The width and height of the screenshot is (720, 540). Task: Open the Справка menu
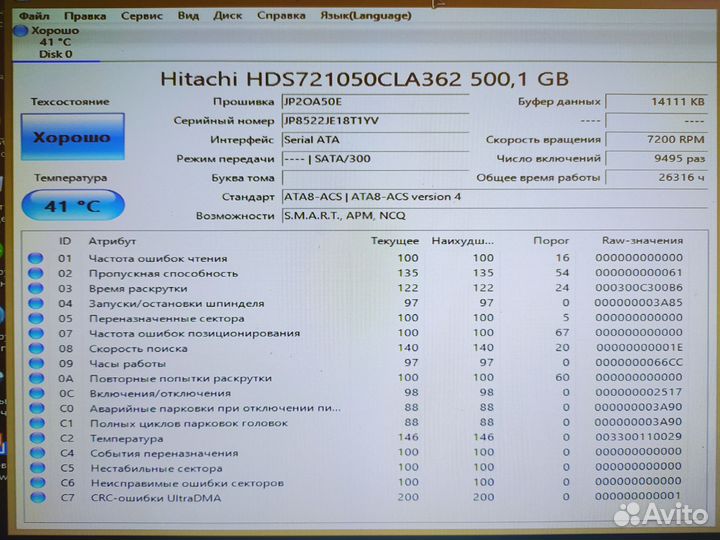(281, 16)
